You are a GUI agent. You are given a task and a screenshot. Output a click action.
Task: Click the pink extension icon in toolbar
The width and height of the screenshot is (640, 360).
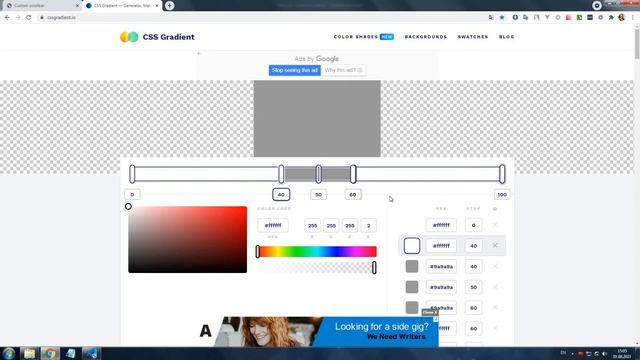point(569,18)
